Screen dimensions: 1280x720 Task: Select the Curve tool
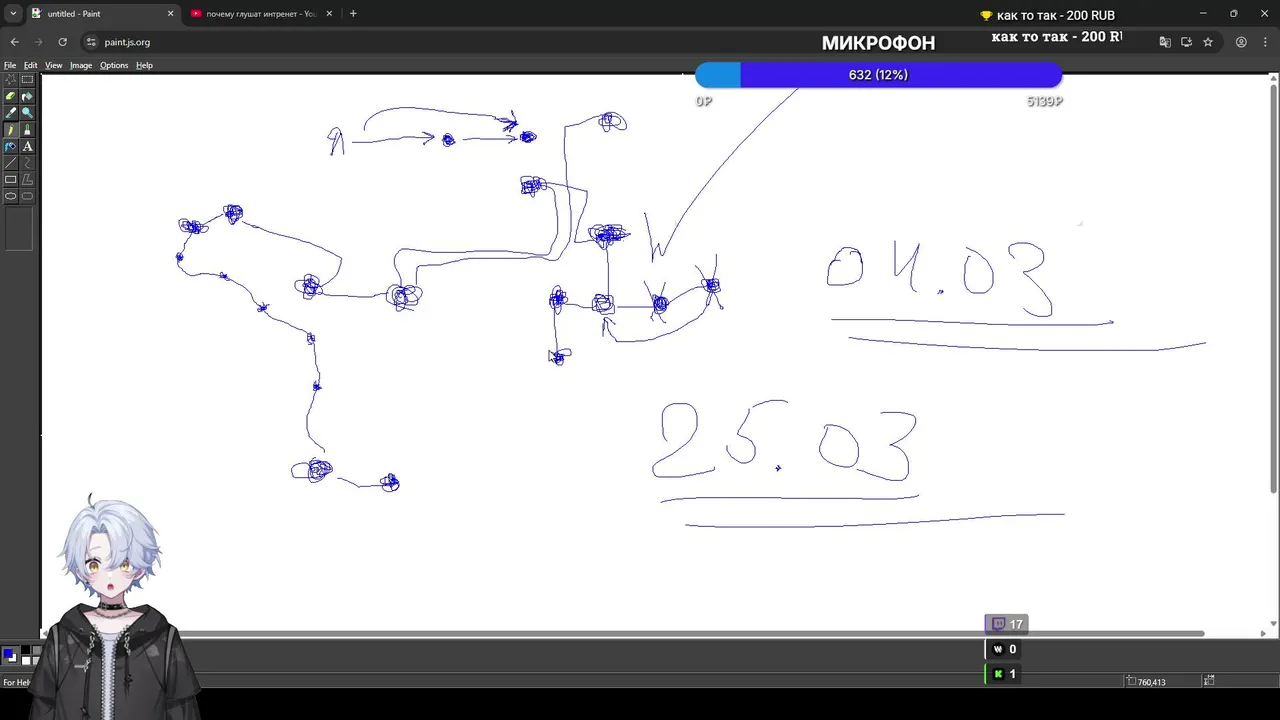point(27,163)
